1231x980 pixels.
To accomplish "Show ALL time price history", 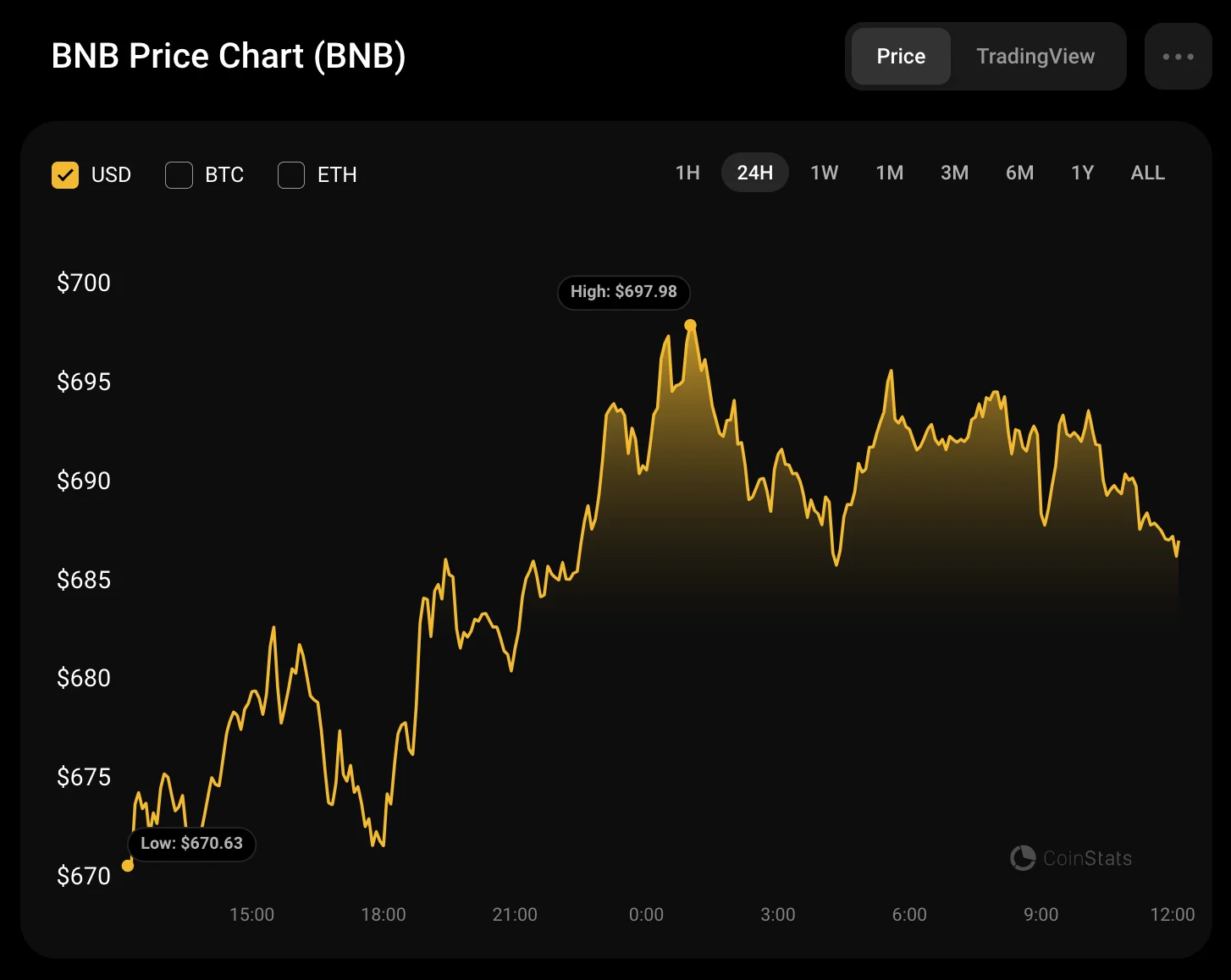I will (1147, 173).
